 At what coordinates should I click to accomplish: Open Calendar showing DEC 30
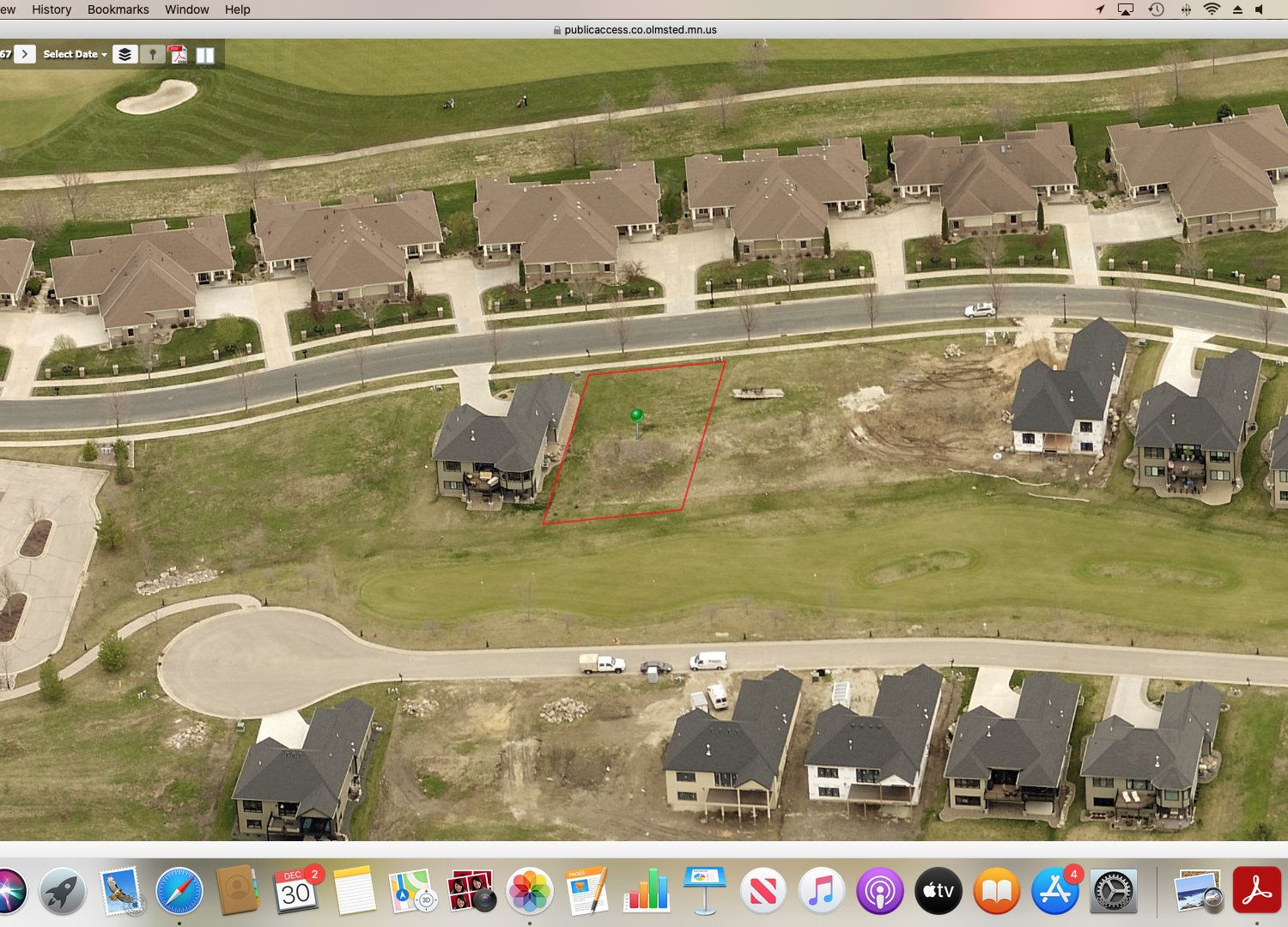(296, 891)
